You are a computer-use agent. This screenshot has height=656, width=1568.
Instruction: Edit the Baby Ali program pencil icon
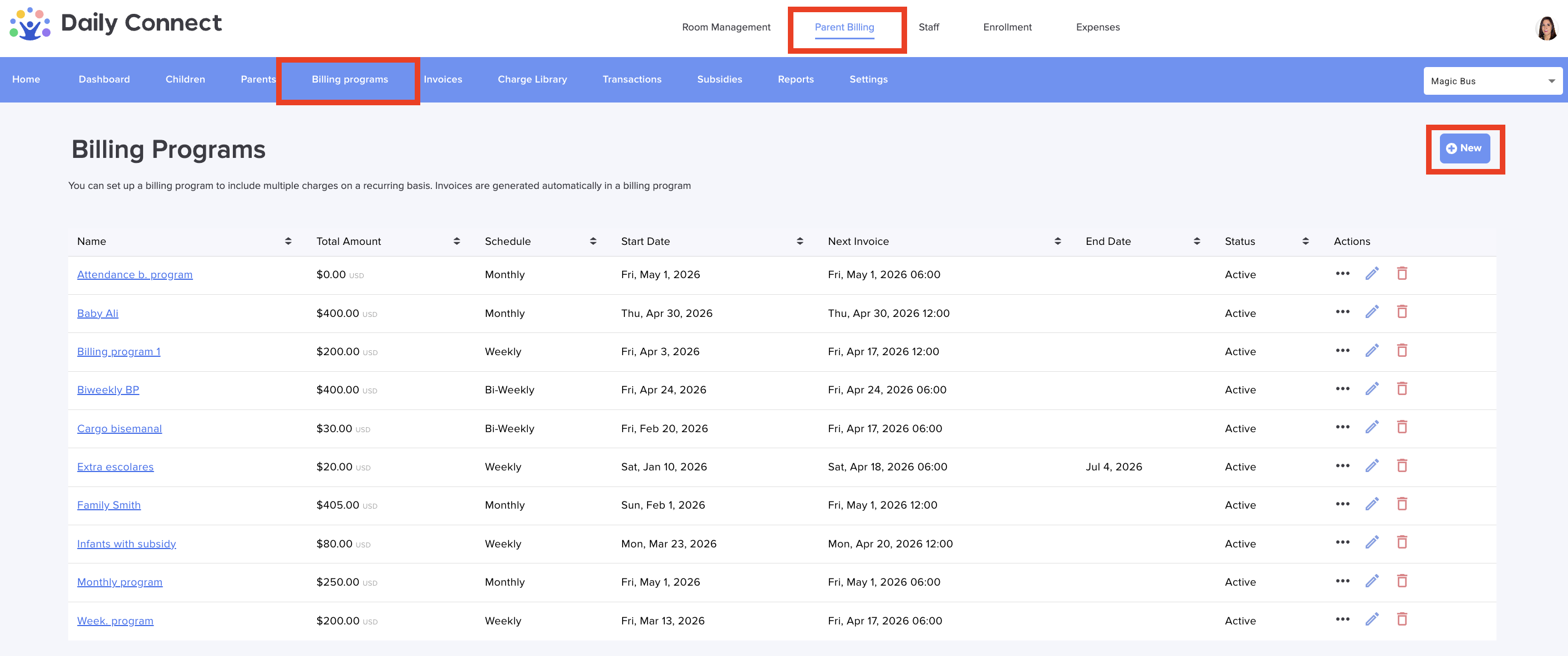point(1371,313)
